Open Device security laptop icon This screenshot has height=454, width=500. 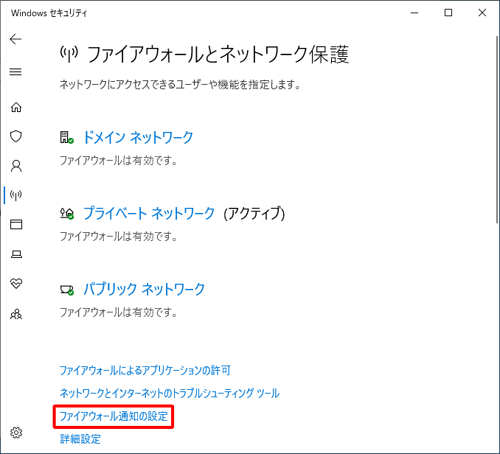click(x=16, y=254)
